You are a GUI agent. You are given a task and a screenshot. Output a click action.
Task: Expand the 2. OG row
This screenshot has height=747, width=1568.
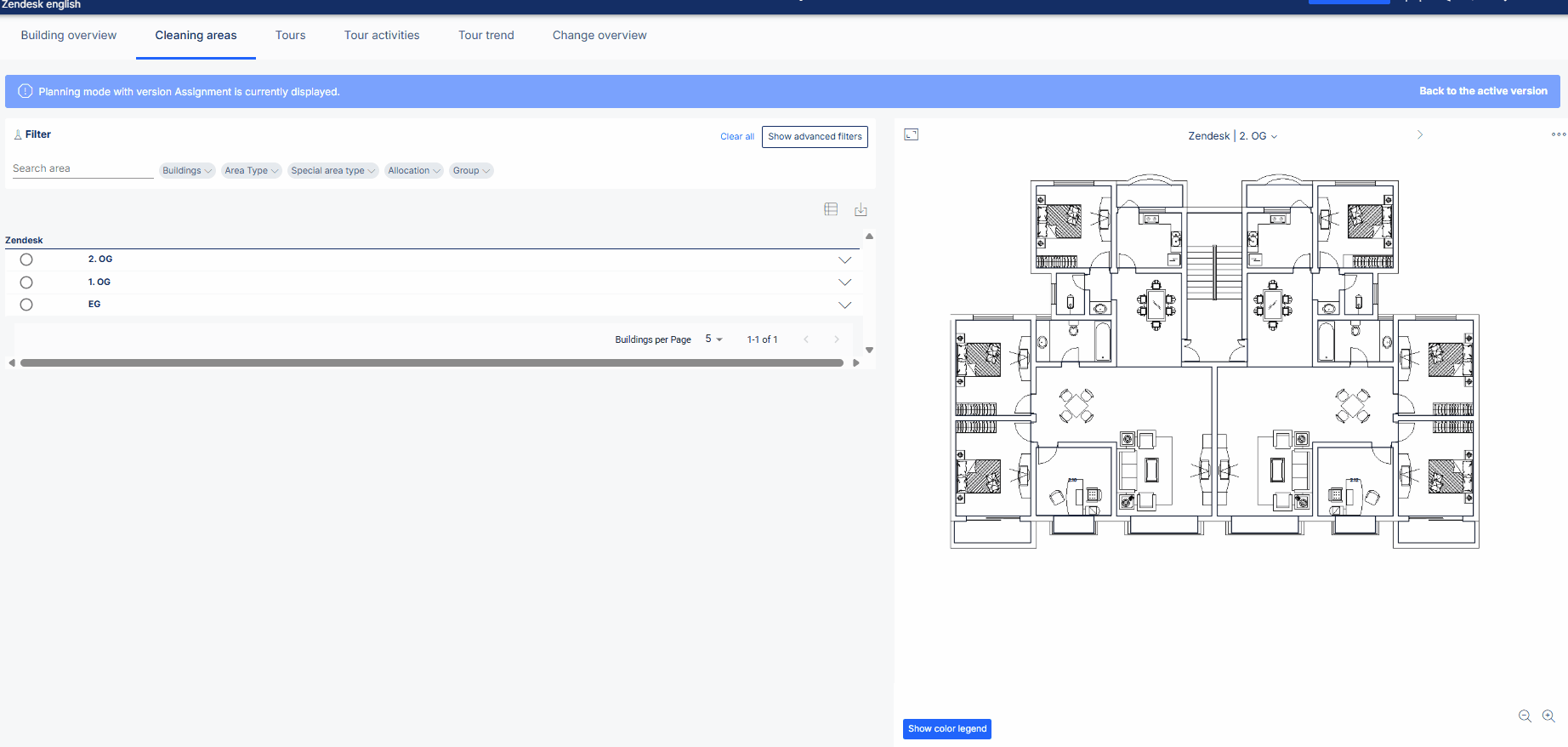(844, 260)
